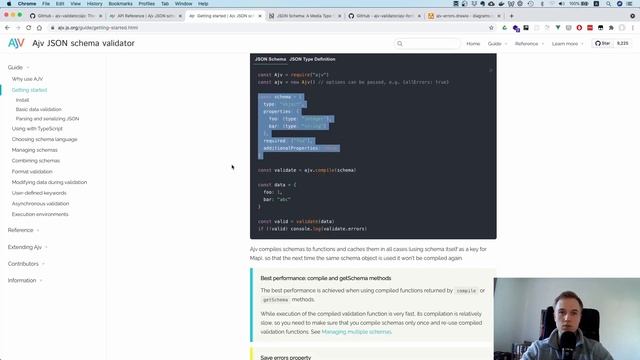Open the Learn more dropdown in top navigation
Viewport: 640px width, 360px height.
tap(567, 44)
